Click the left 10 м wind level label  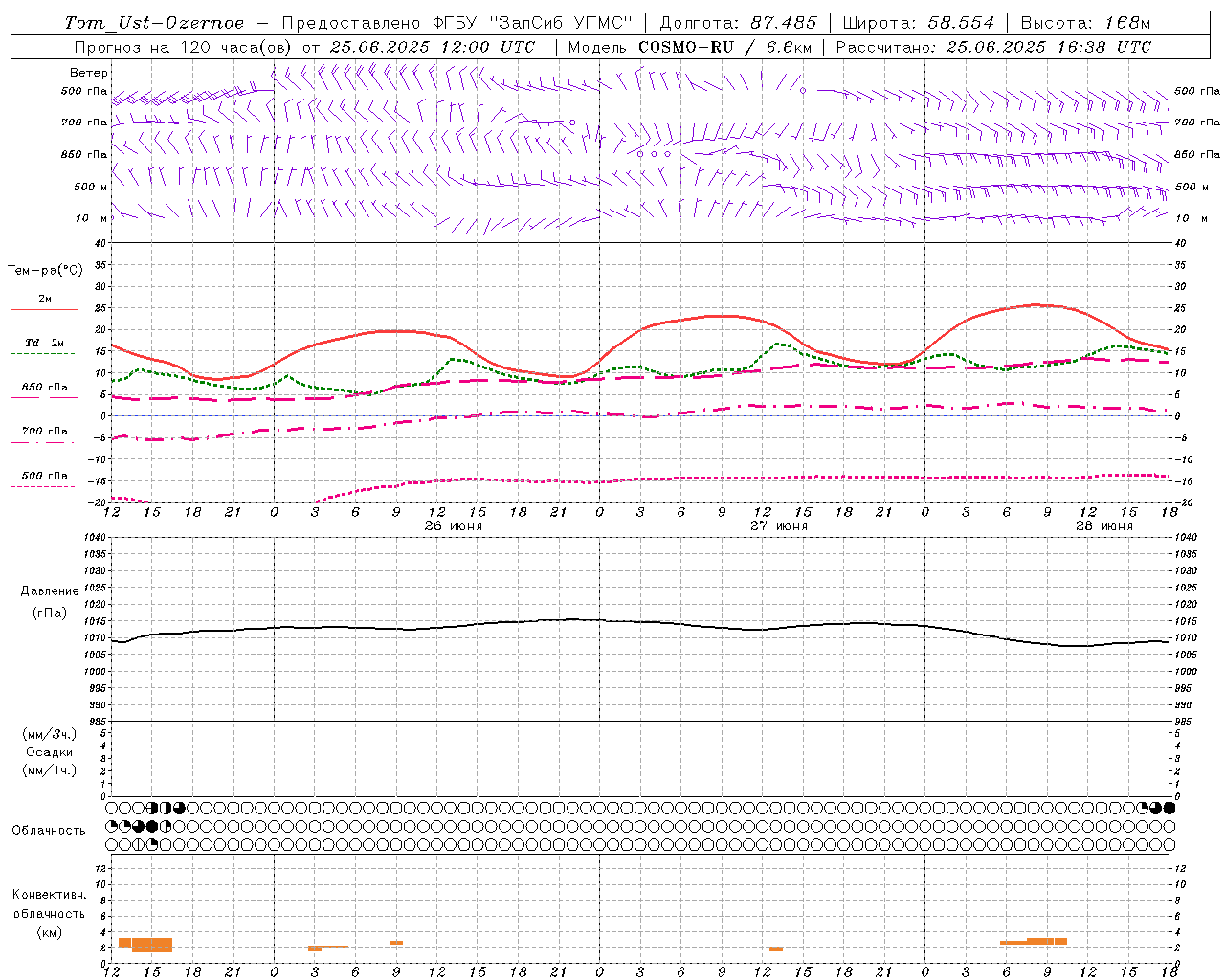[x=92, y=218]
